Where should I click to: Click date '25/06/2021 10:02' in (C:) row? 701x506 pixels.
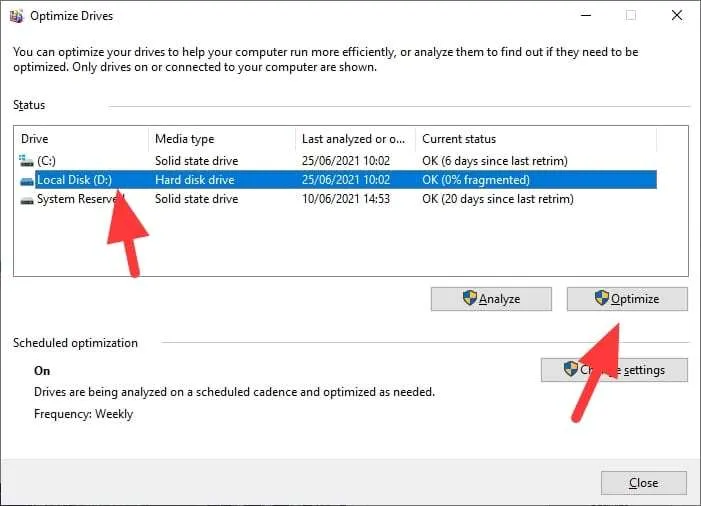point(346,161)
